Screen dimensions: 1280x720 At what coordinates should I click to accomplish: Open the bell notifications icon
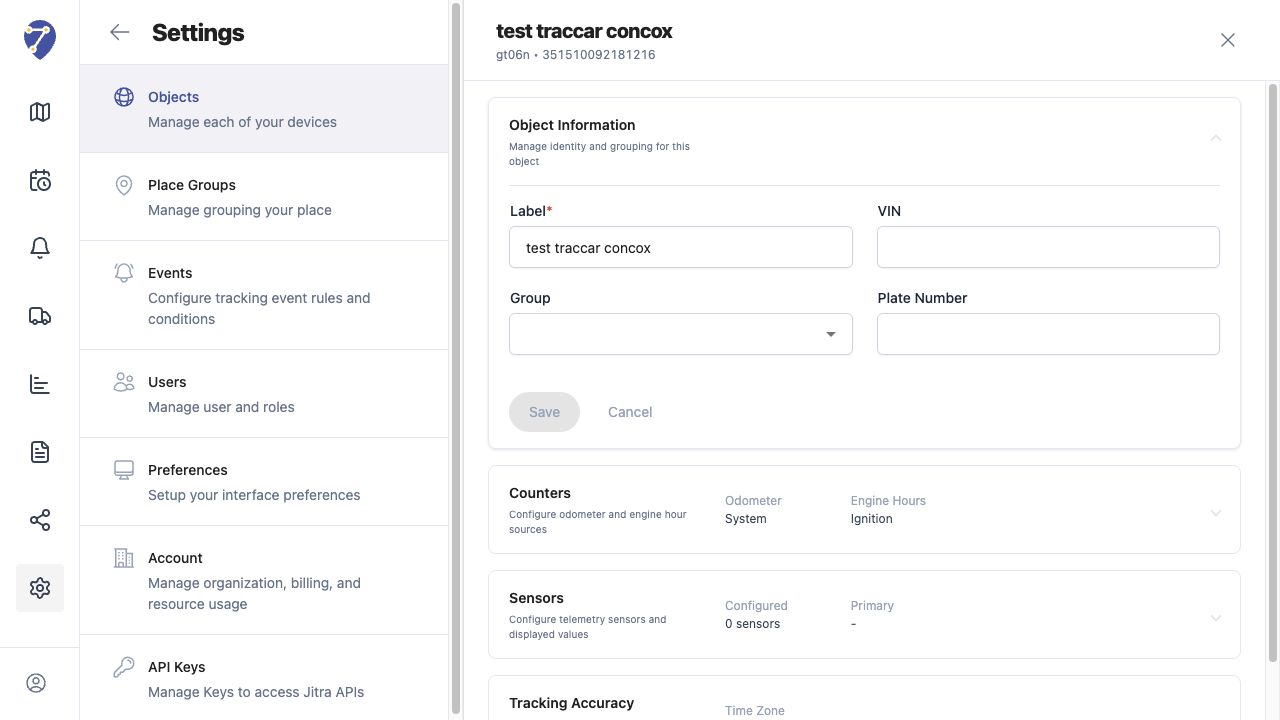40,248
